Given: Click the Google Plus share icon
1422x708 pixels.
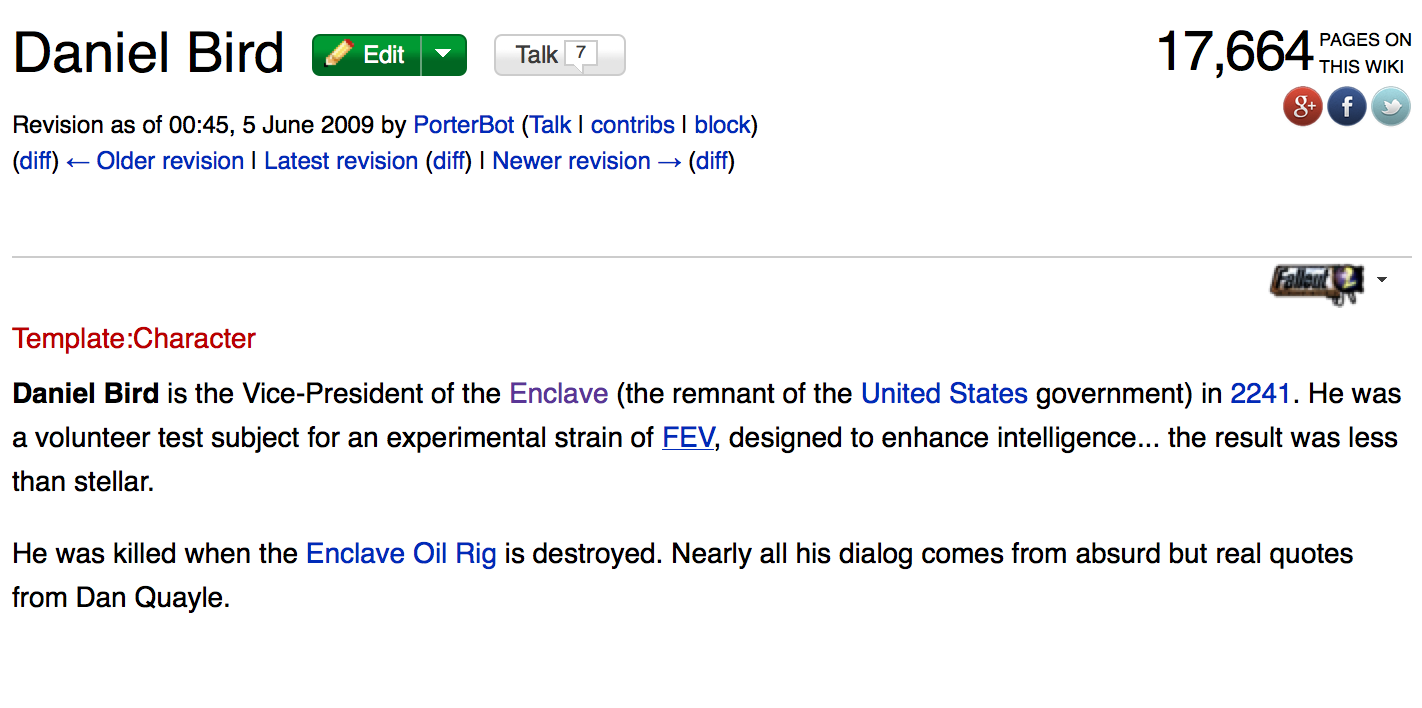Looking at the screenshot, I should [x=1303, y=106].
